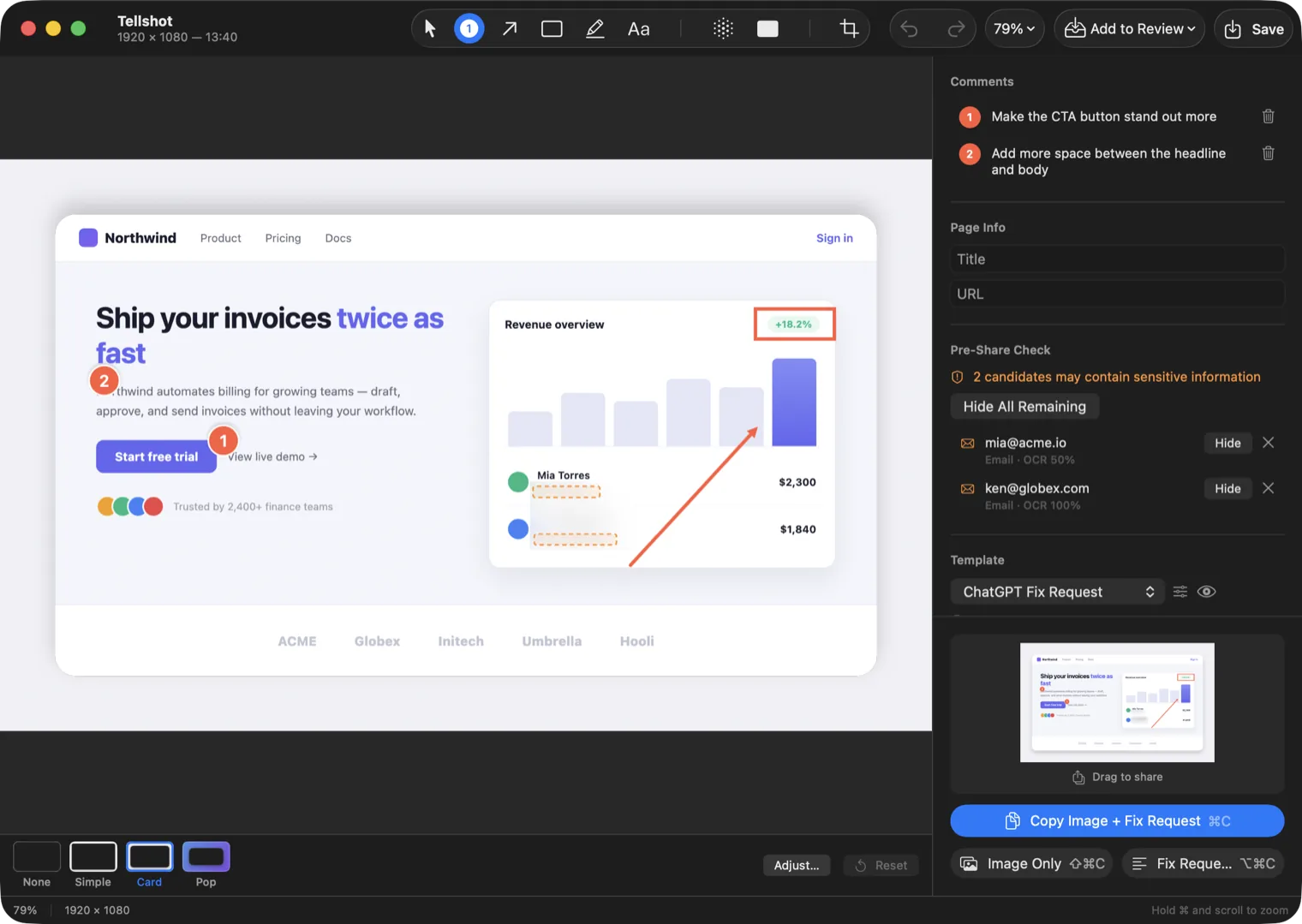This screenshot has width=1302, height=924.
Task: Select the Aa text tool
Action: (638, 29)
